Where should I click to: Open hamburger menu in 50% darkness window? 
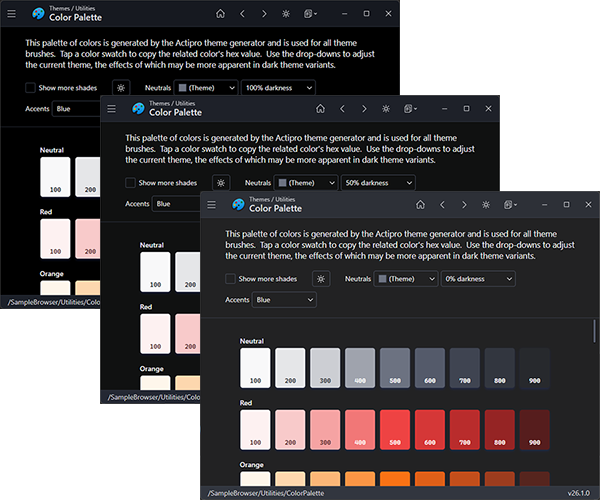pyautogui.click(x=111, y=108)
